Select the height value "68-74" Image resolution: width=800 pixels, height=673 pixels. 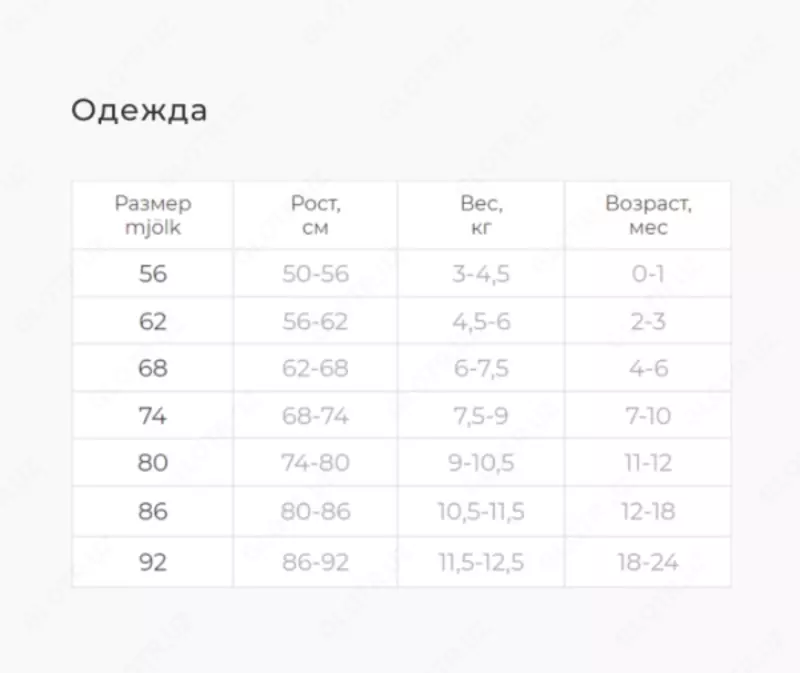315,416
